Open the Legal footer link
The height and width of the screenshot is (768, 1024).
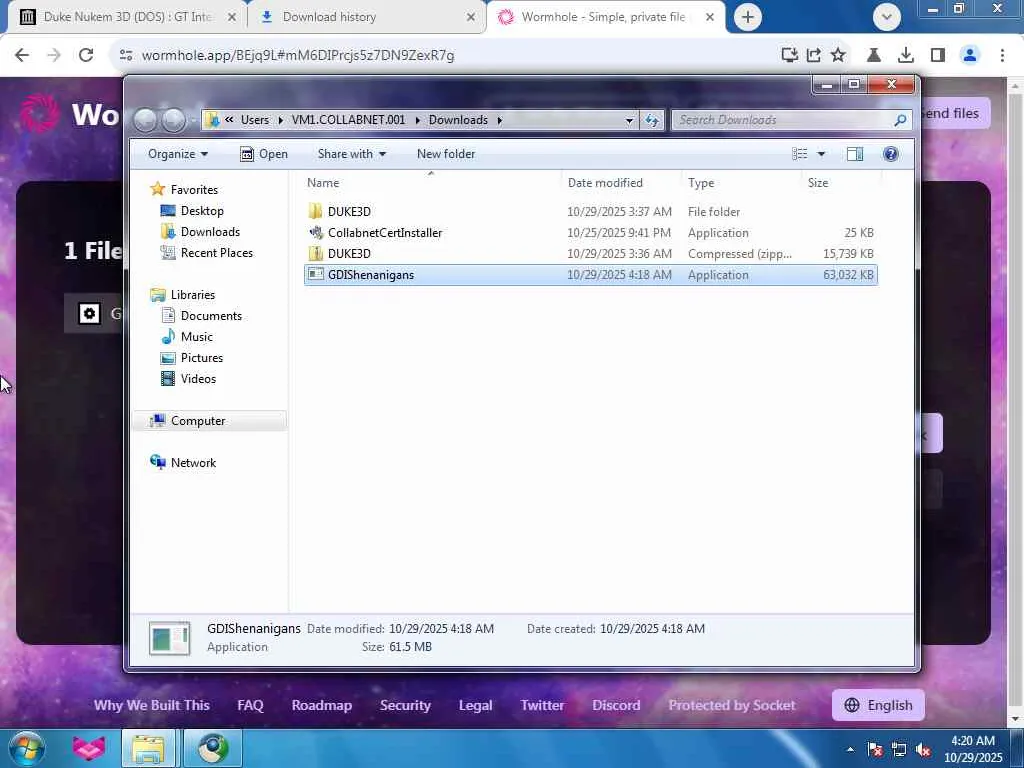[x=475, y=705]
